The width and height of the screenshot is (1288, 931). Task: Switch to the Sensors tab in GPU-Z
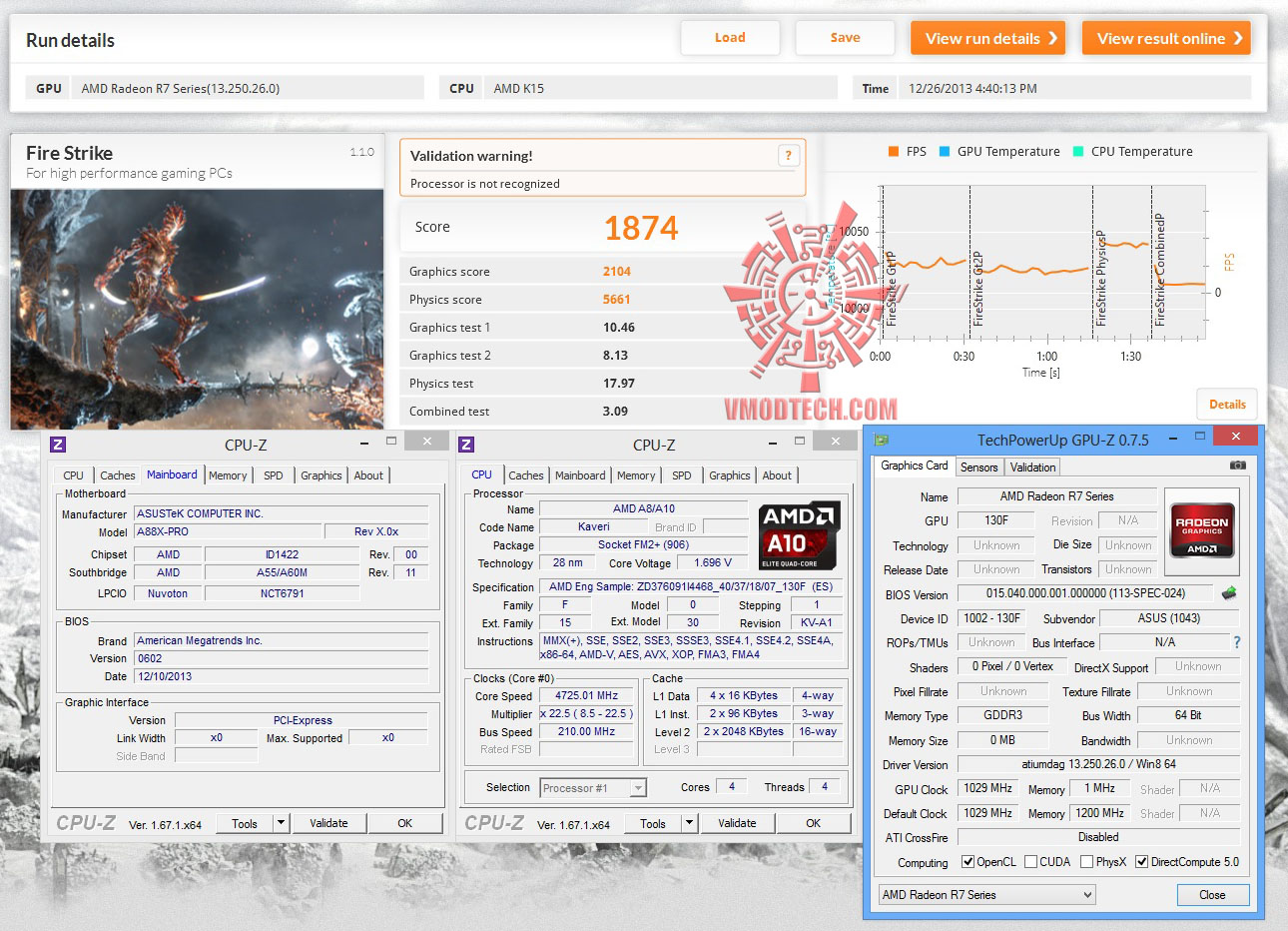pyautogui.click(x=978, y=467)
